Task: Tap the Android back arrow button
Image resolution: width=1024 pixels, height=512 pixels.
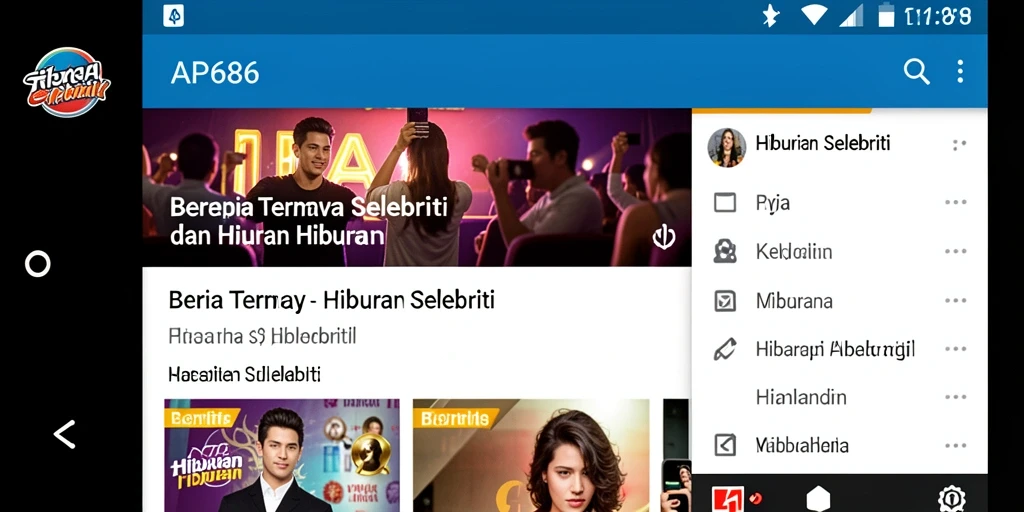Action: pyautogui.click(x=64, y=434)
